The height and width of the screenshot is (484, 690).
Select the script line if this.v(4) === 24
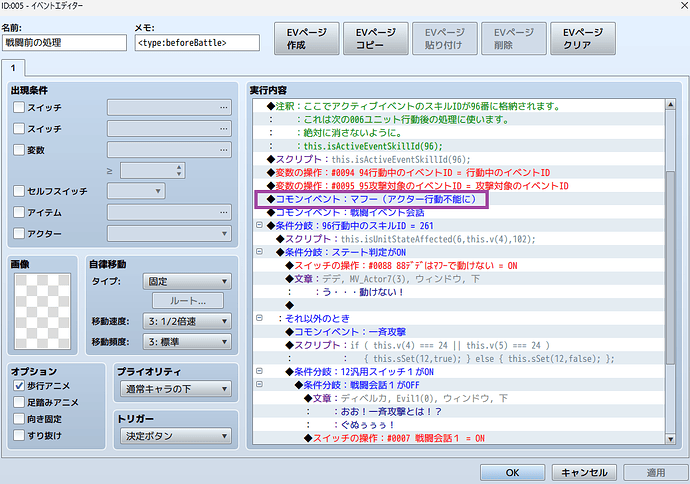point(459,345)
